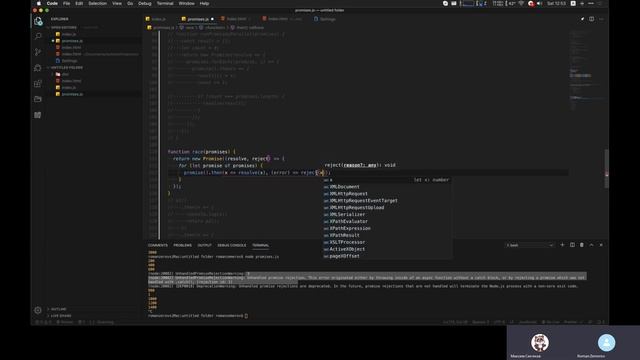The height and width of the screenshot is (360, 640).
Task: Click the volume icon in macOS menu bar
Action: 539,3
